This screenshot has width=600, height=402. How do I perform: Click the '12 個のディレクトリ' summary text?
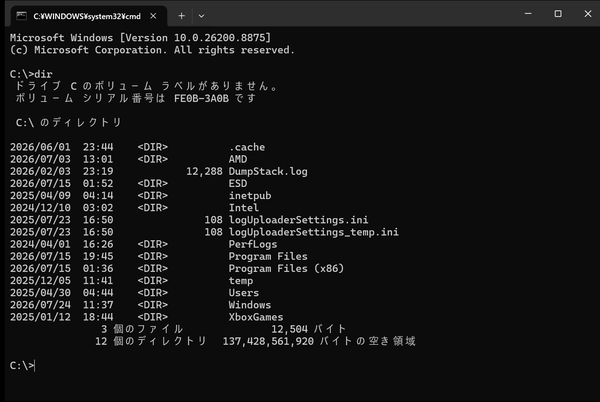click(x=151, y=341)
